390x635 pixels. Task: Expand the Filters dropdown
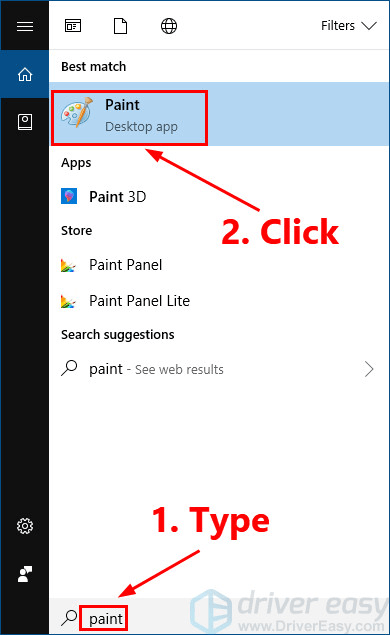(x=349, y=26)
